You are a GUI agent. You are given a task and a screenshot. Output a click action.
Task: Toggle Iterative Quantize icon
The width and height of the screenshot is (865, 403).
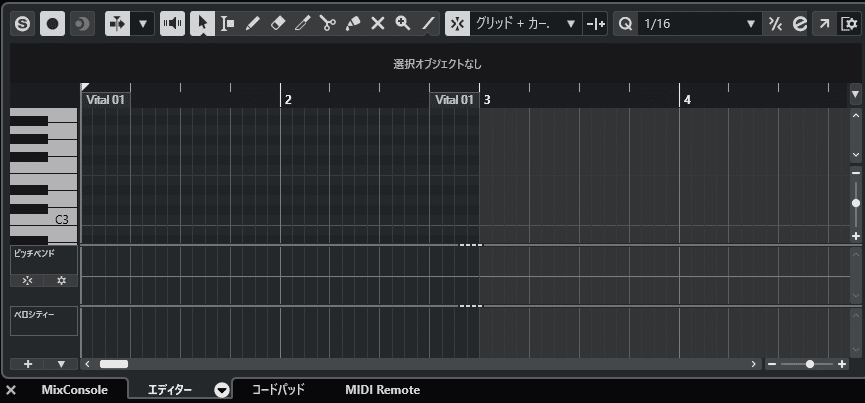tap(775, 24)
